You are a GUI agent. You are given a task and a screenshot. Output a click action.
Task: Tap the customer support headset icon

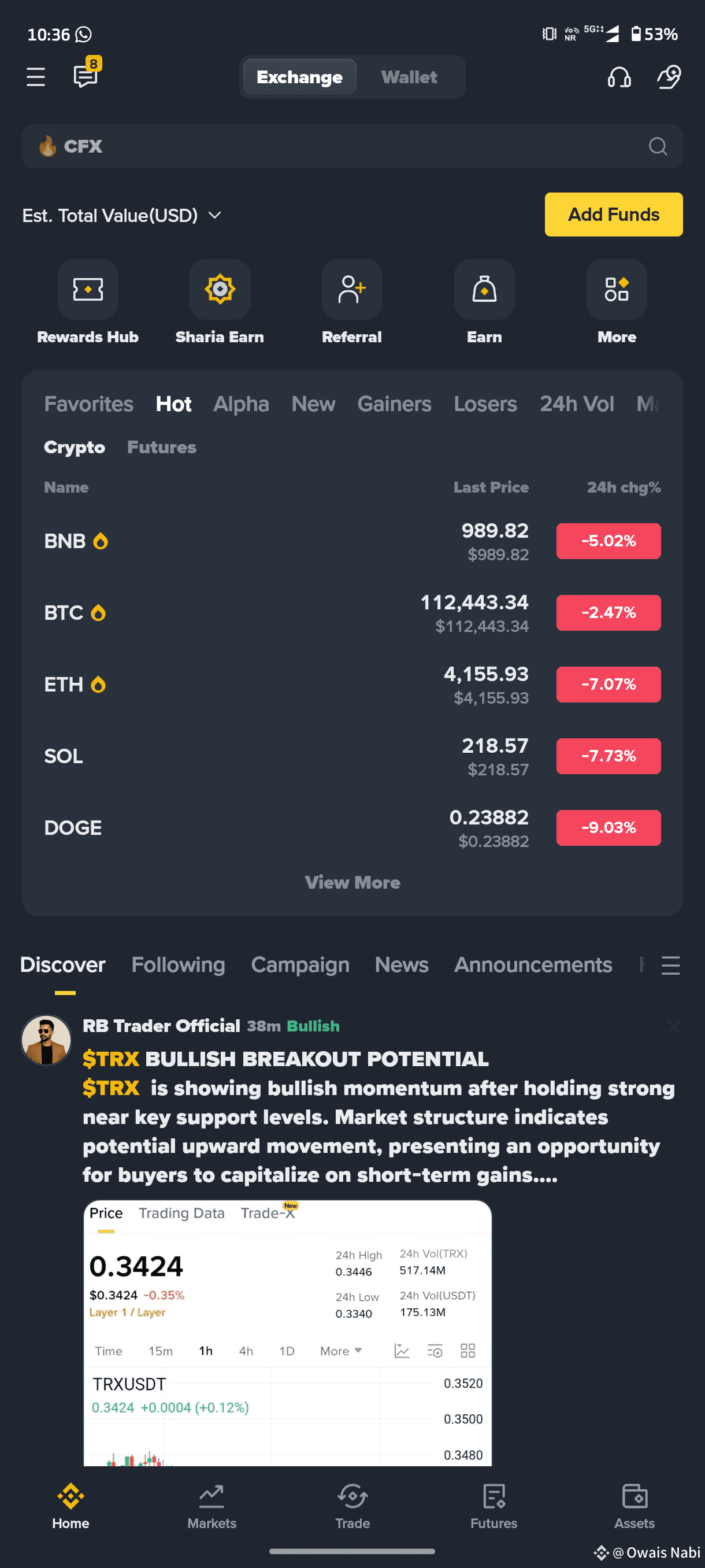(x=619, y=77)
